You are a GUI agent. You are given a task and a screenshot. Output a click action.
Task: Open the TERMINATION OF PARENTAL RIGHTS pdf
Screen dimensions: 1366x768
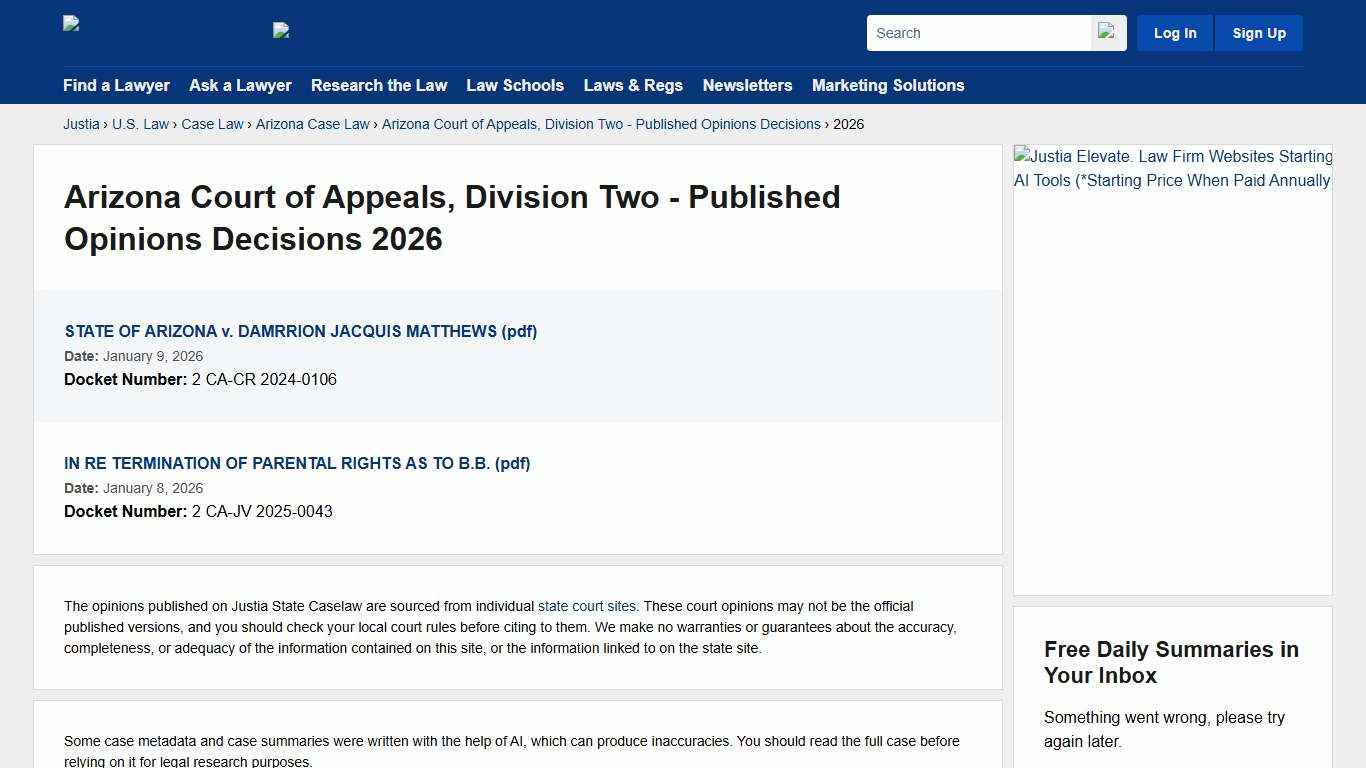pyautogui.click(x=297, y=463)
